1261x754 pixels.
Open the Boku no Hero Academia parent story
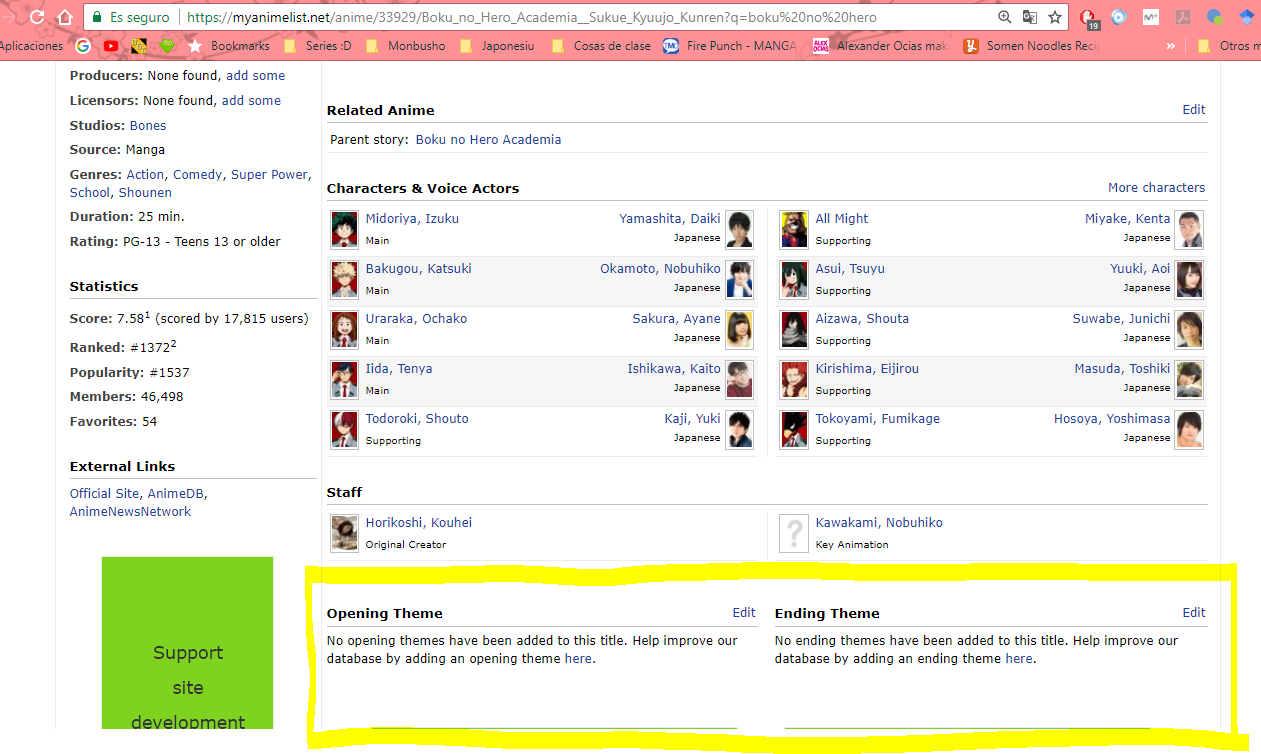(x=488, y=140)
